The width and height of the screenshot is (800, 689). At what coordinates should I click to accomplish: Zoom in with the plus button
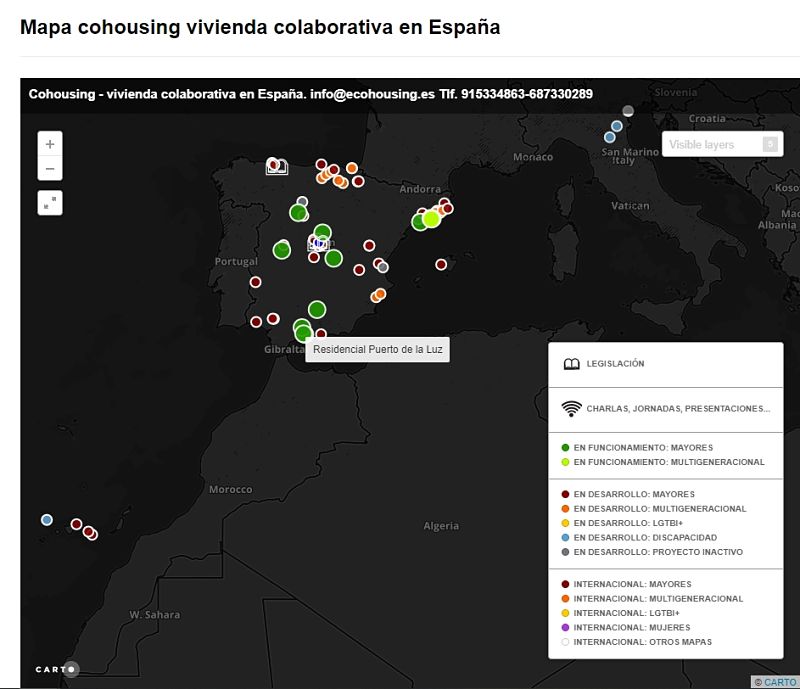point(49,143)
